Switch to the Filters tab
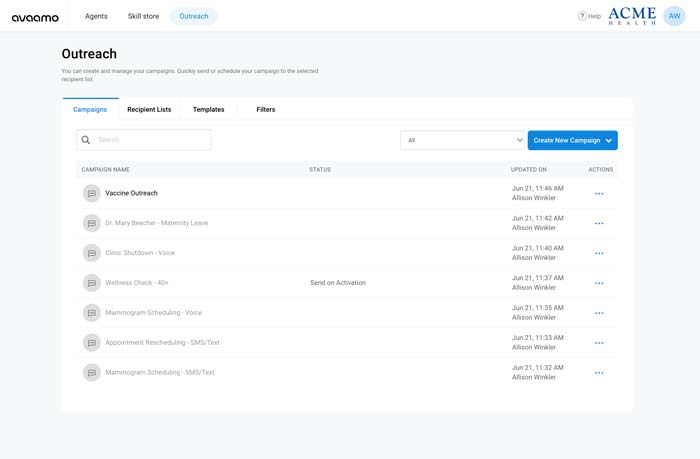 [266, 109]
